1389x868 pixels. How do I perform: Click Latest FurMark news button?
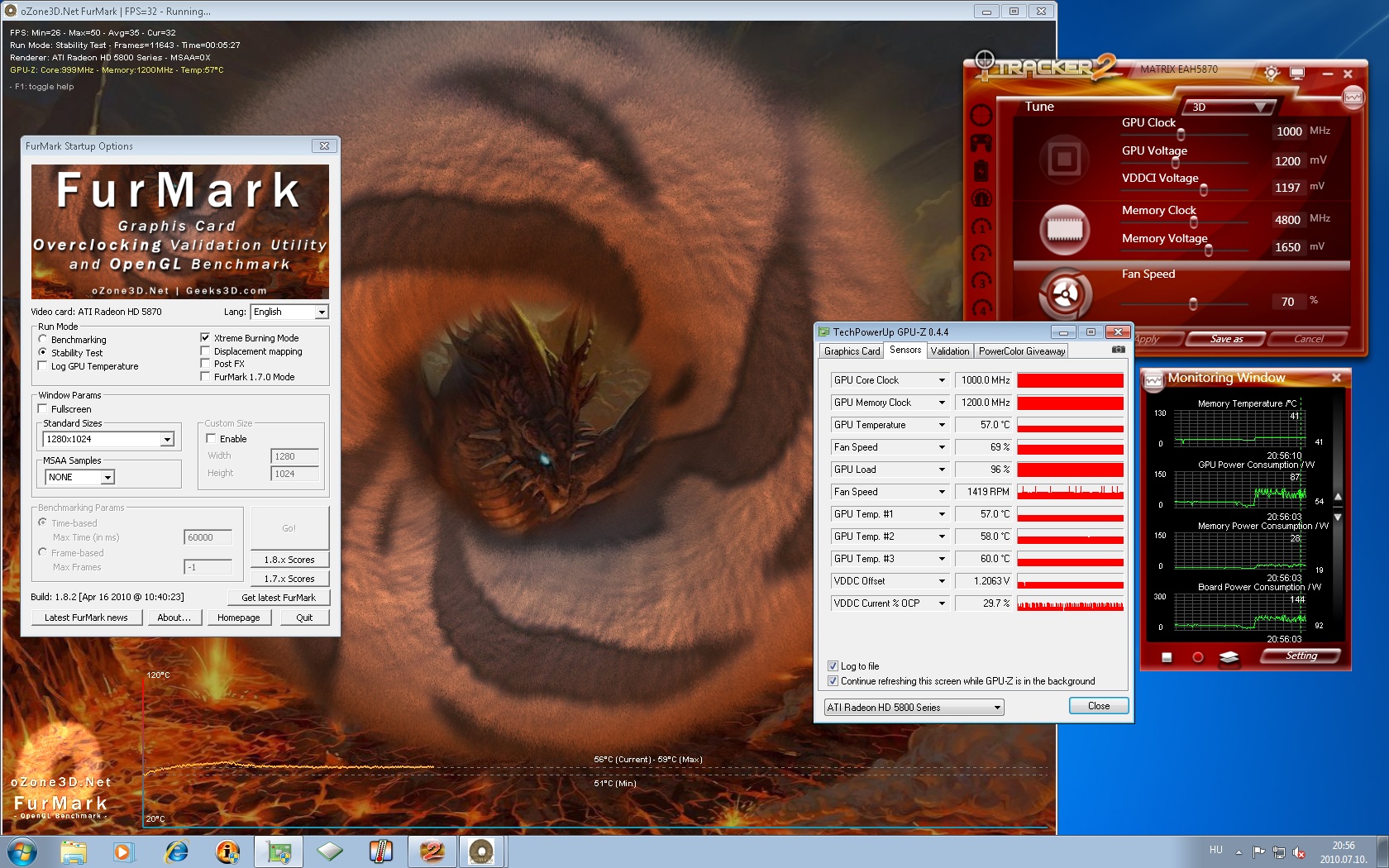(86, 618)
